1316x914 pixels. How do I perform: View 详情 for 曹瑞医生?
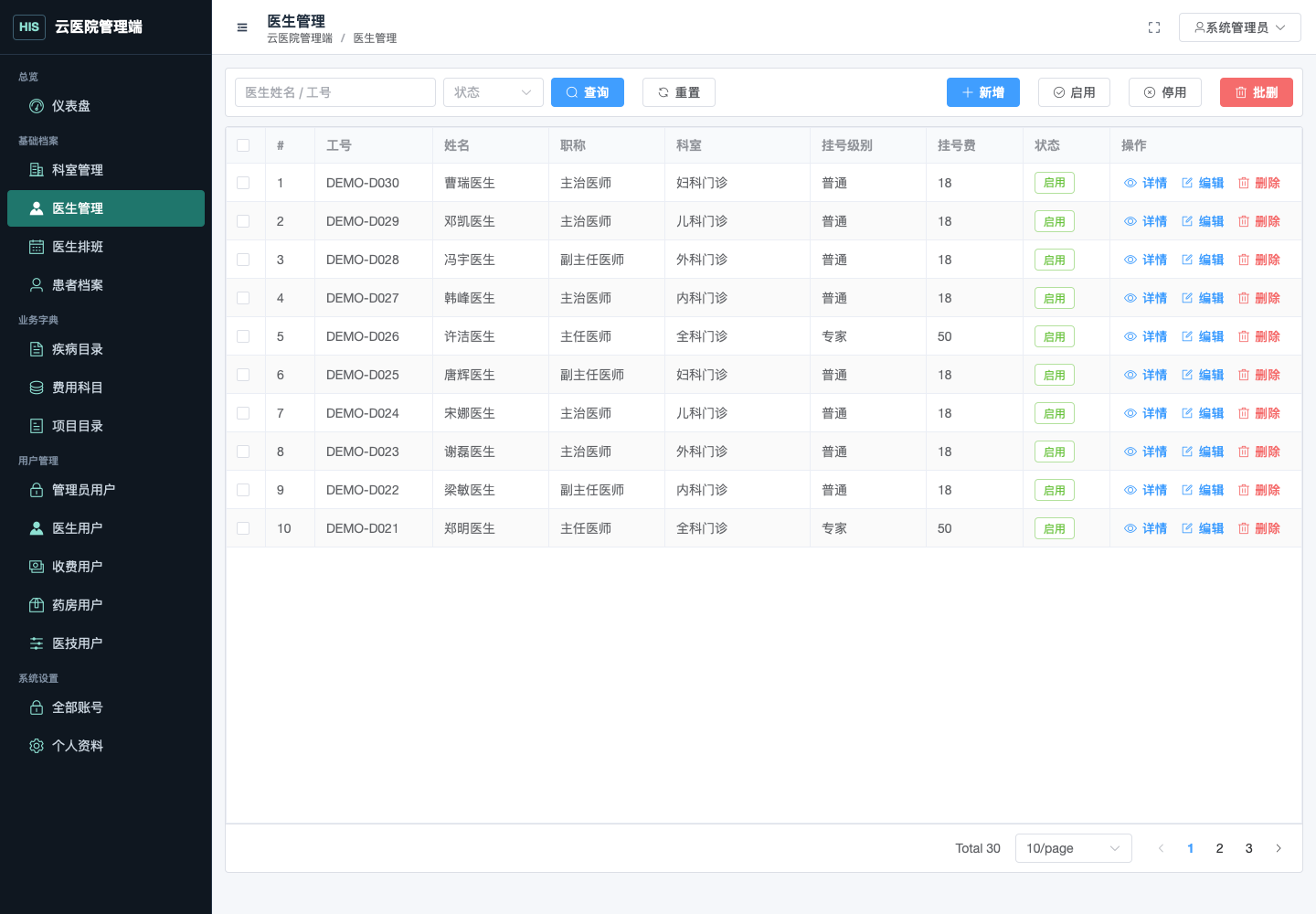coord(1146,183)
